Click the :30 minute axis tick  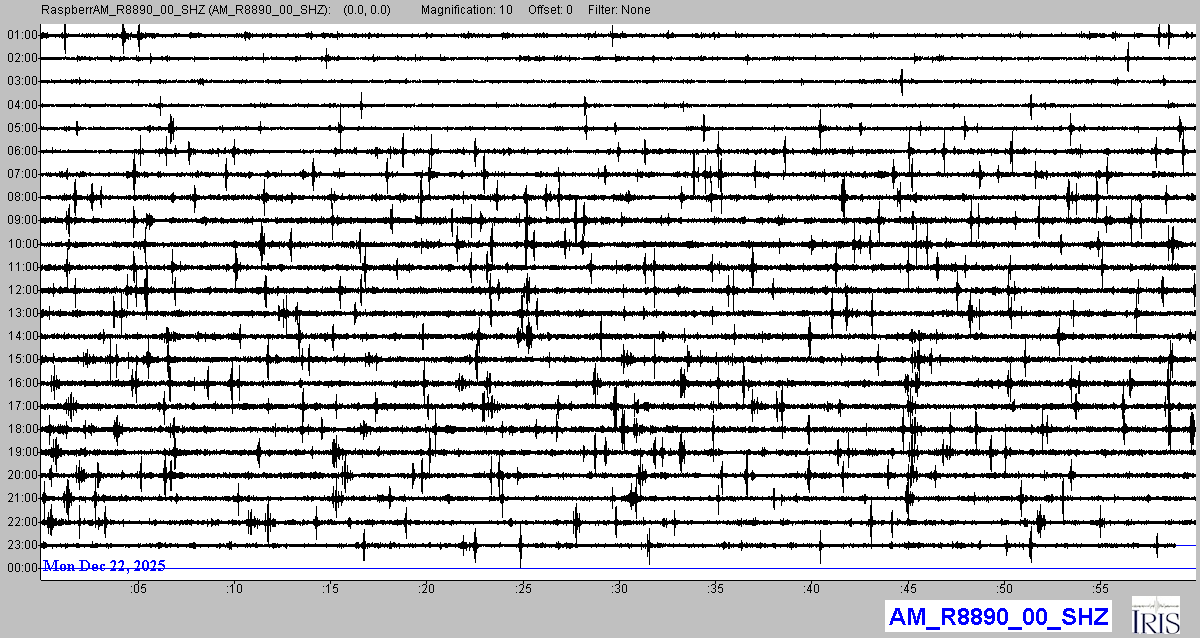620,588
